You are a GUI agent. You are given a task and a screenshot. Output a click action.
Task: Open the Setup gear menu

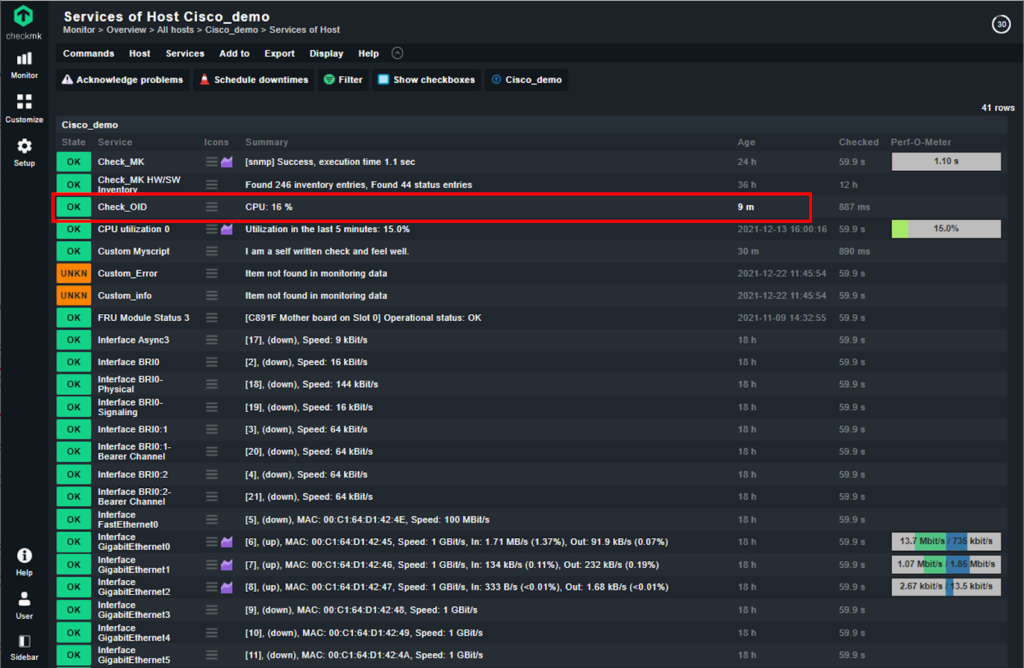point(24,152)
